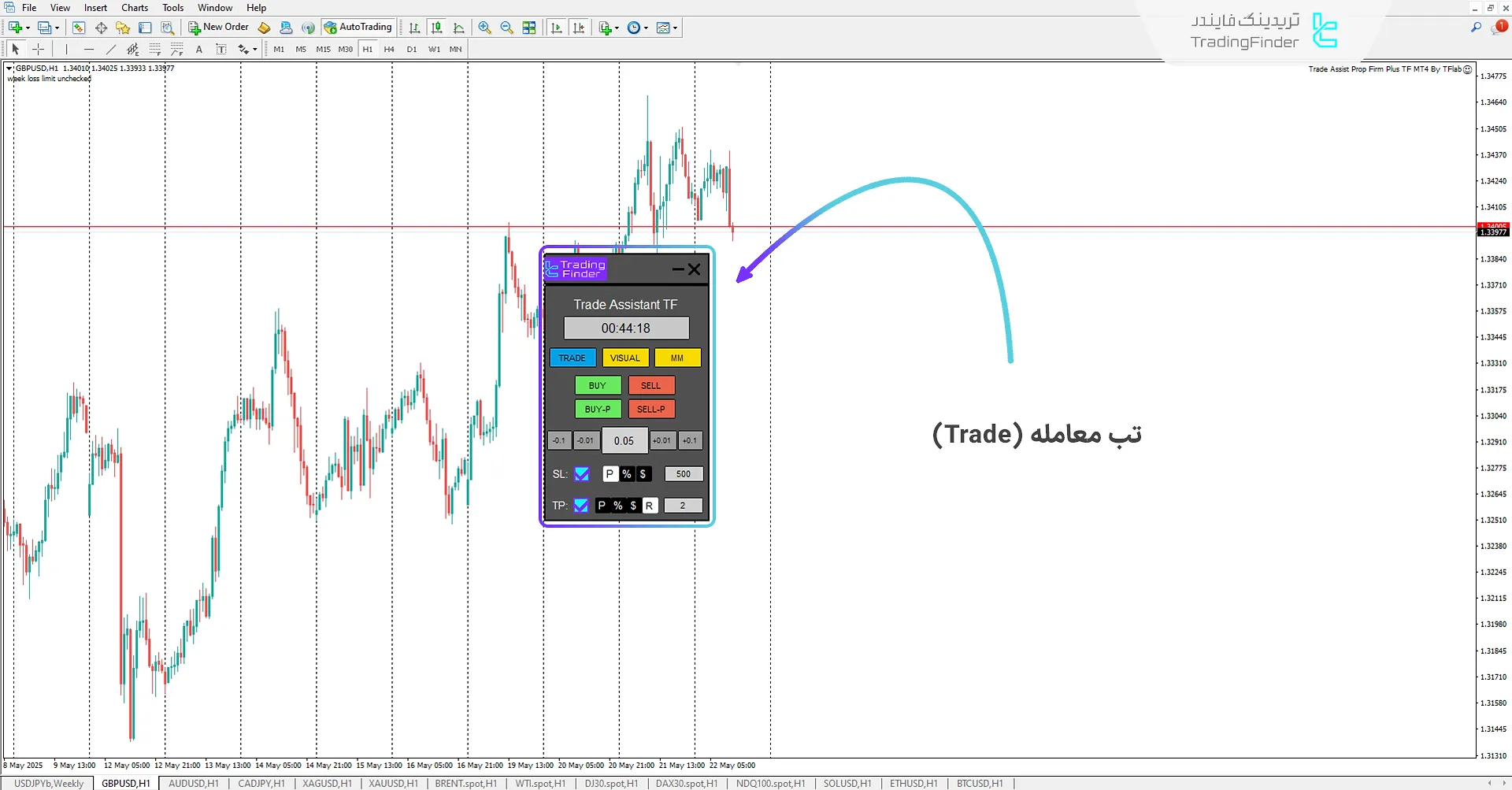The width and height of the screenshot is (1512, 790).
Task: Select the trendline drawing tool
Action: coord(111,49)
